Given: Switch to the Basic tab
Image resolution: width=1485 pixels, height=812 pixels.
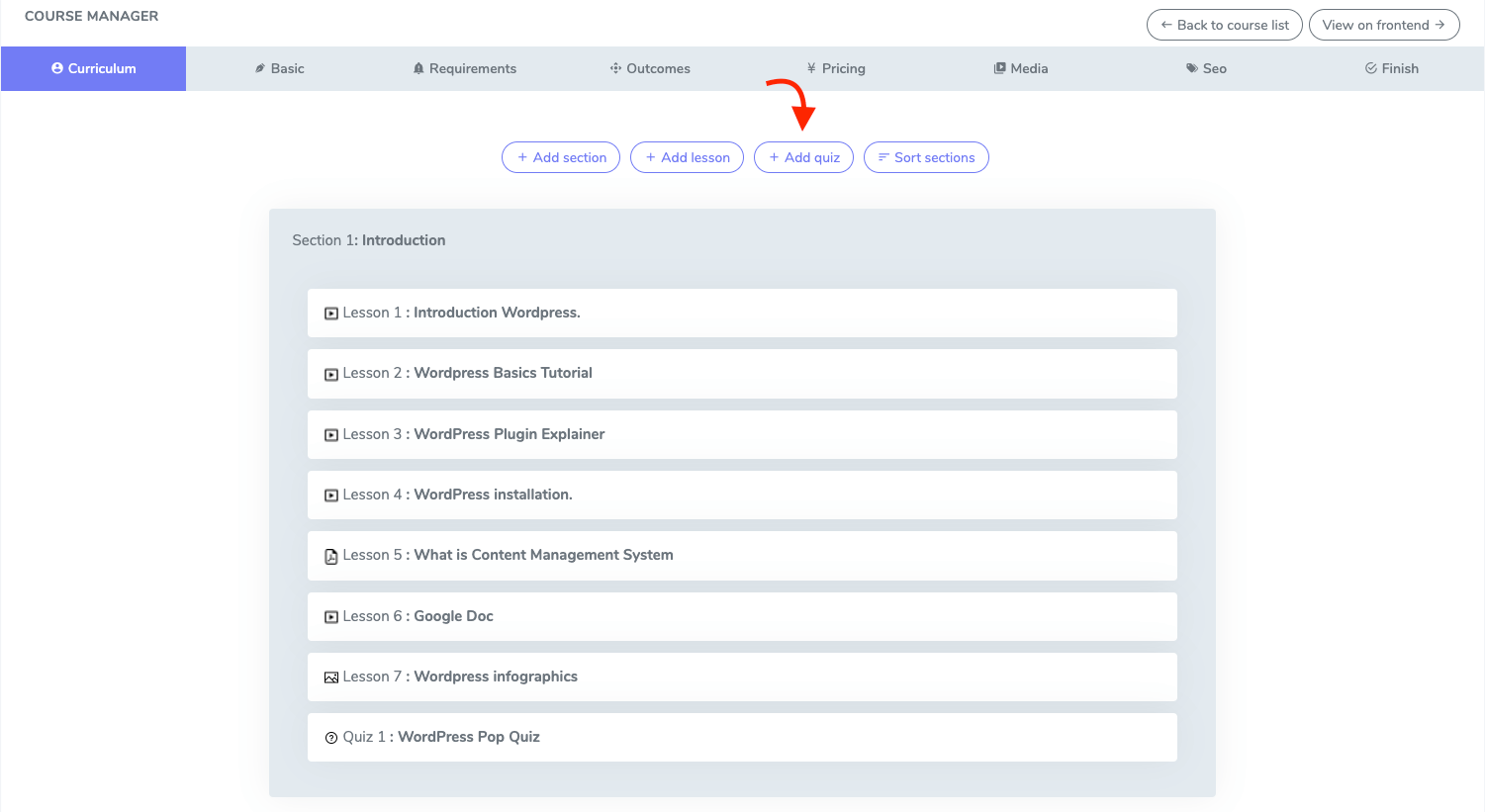Looking at the screenshot, I should pos(279,68).
